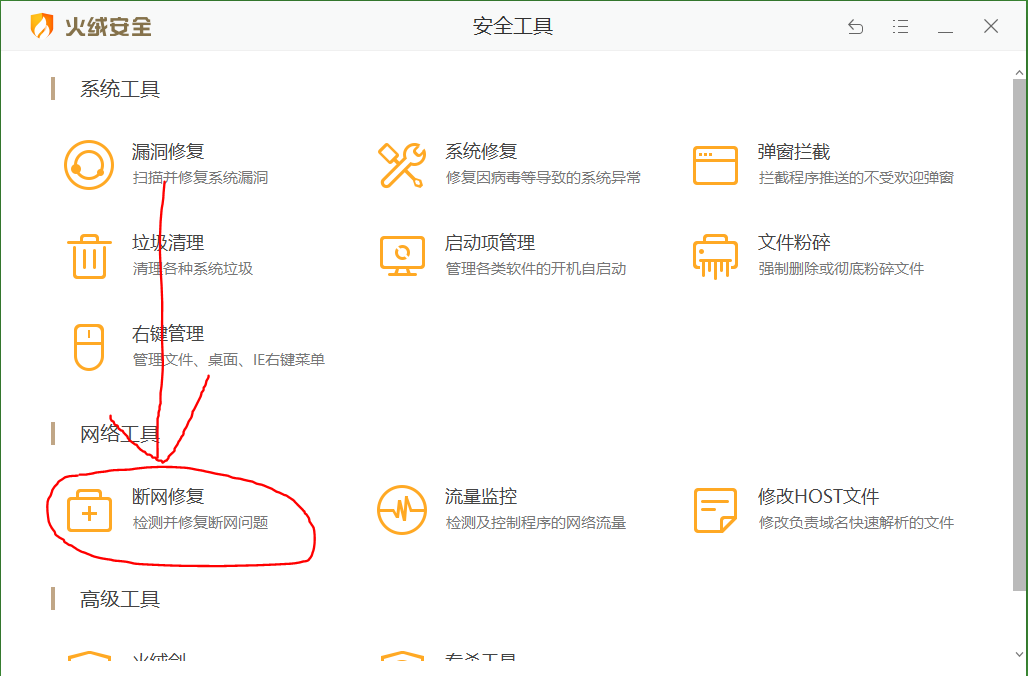Close the 安全工具 window

click(x=991, y=26)
